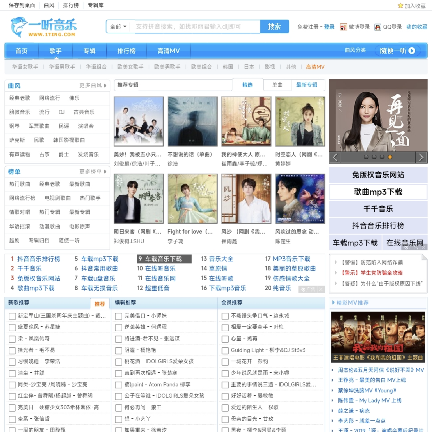Click the orange active carousel dot
Viewport: 432px width, 432px height.
390,157
